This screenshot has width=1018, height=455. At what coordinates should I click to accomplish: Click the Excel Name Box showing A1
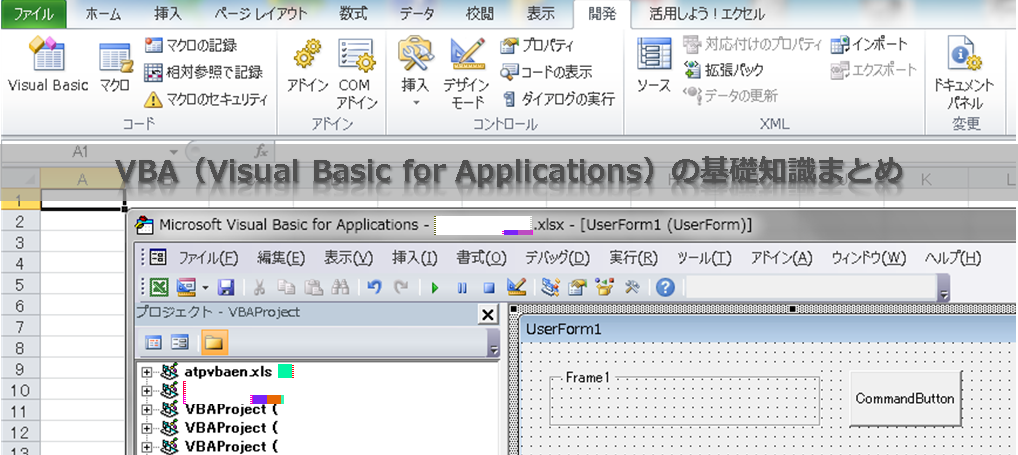tap(90, 152)
